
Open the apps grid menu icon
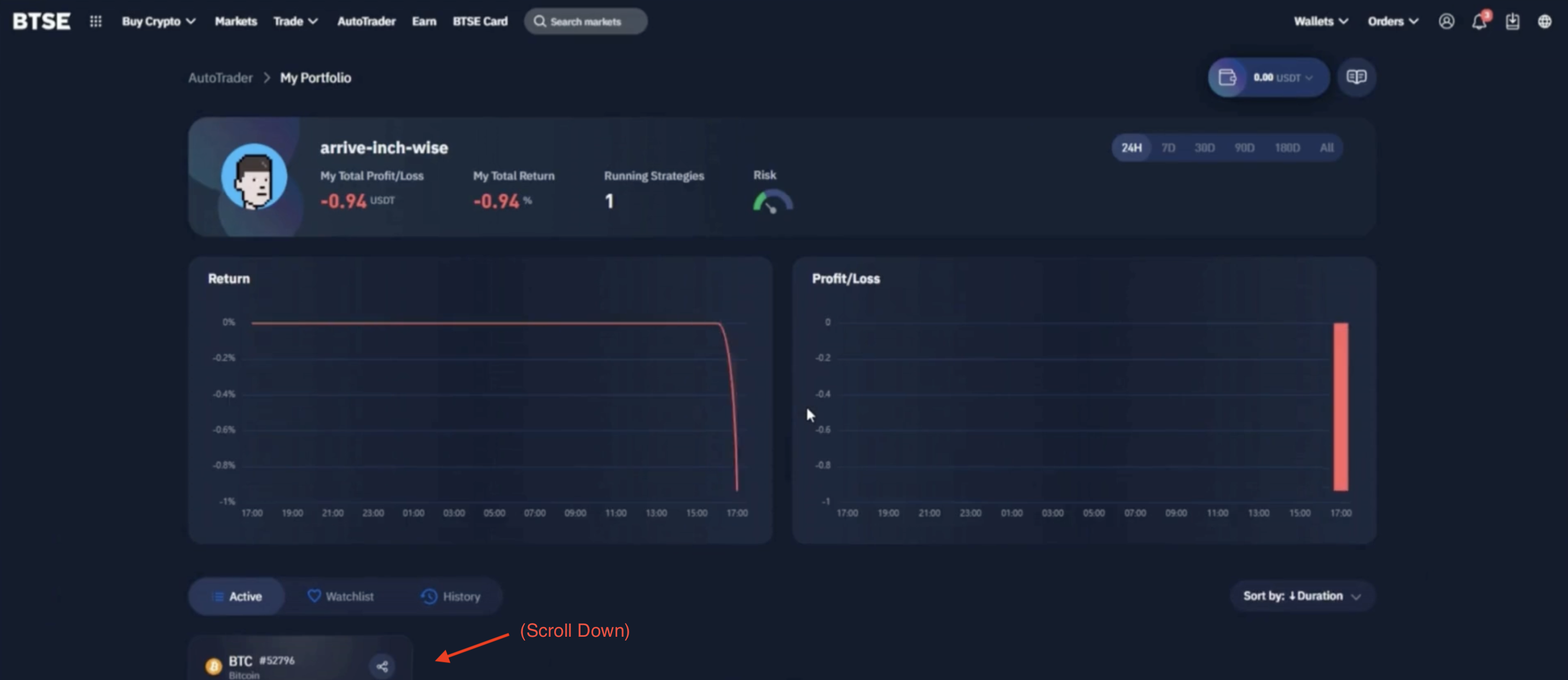[96, 21]
